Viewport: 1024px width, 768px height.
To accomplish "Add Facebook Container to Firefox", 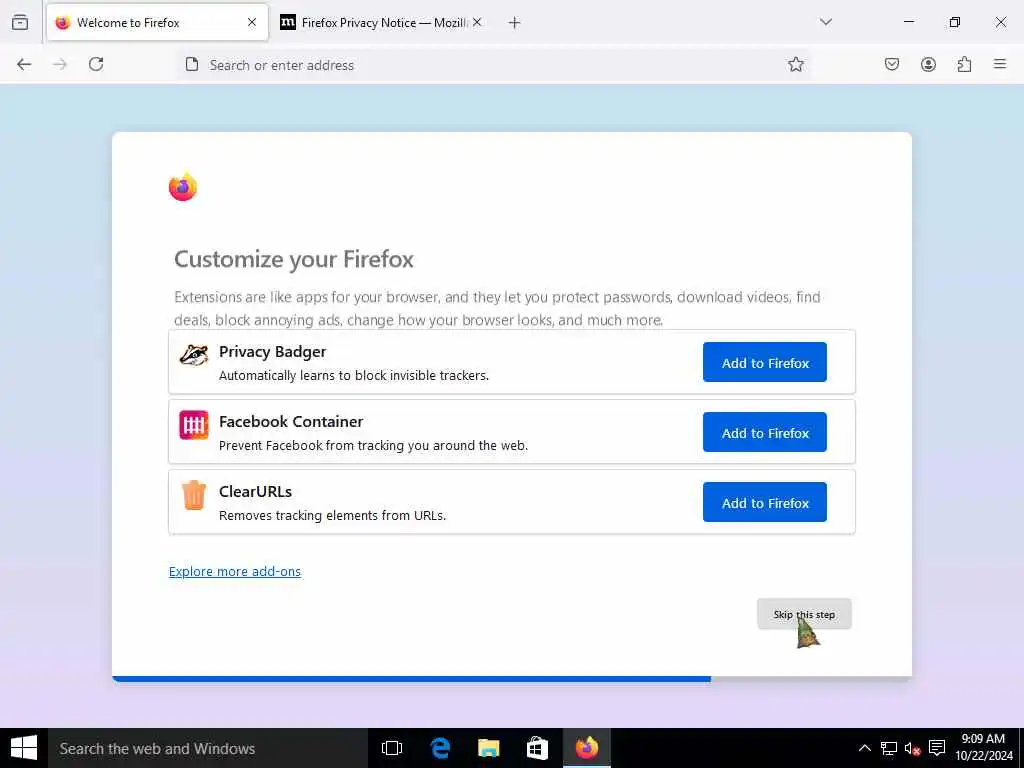I will coord(765,432).
